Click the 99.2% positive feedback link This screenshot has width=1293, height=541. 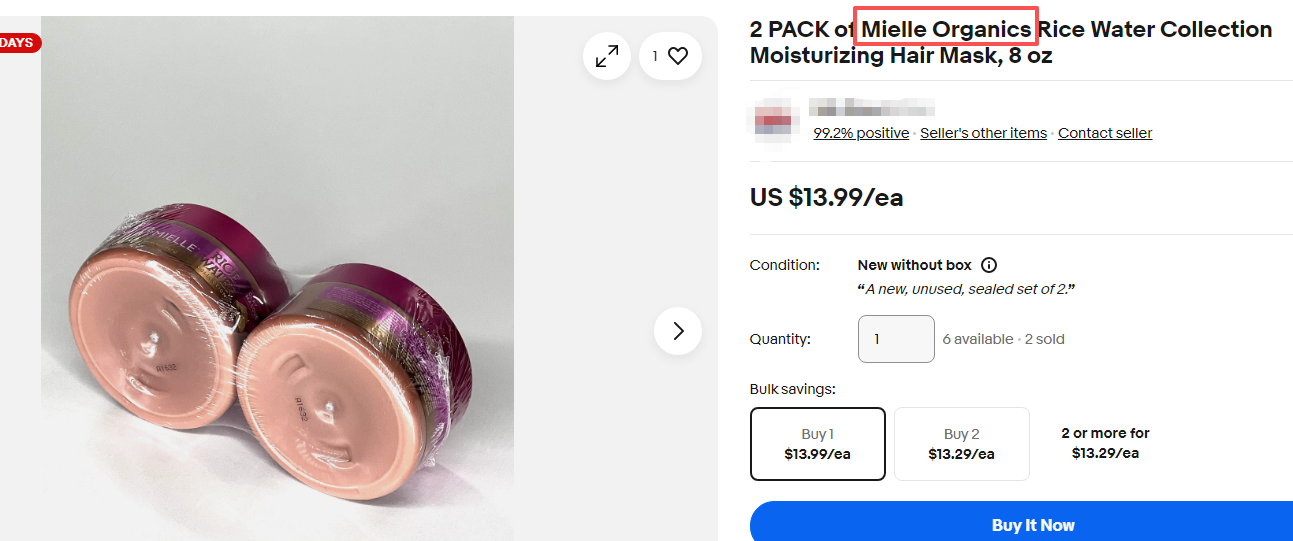click(x=861, y=133)
